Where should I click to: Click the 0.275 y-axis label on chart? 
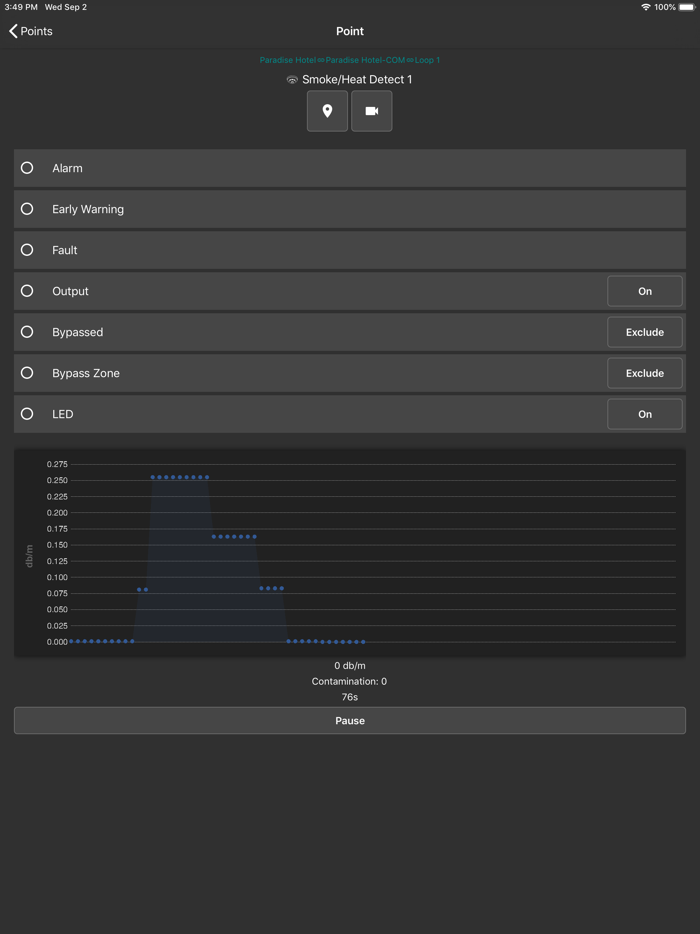tap(57, 464)
